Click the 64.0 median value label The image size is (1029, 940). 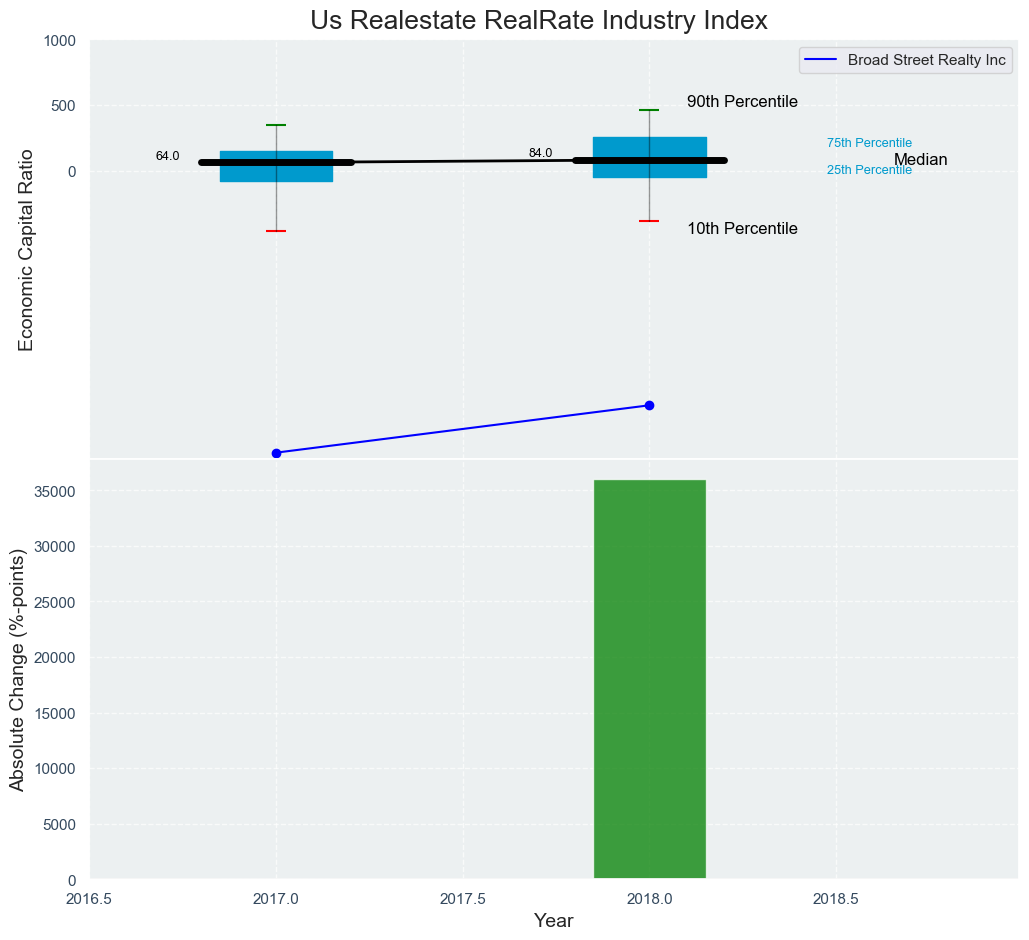(x=167, y=156)
